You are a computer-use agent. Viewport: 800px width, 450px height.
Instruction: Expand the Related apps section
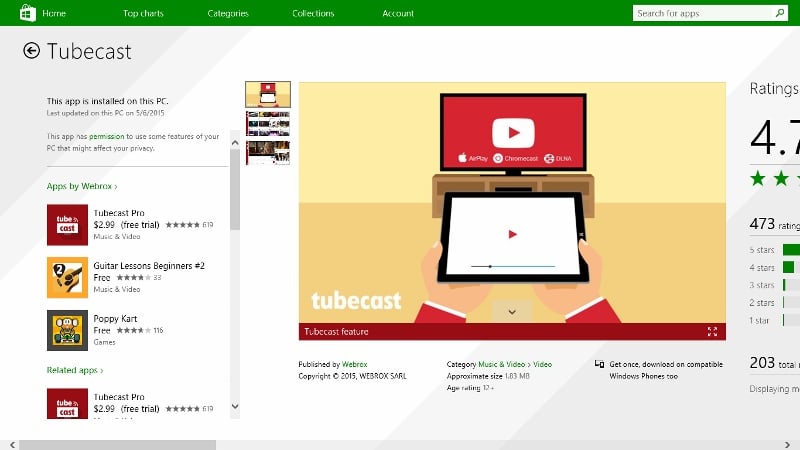click(x=74, y=370)
